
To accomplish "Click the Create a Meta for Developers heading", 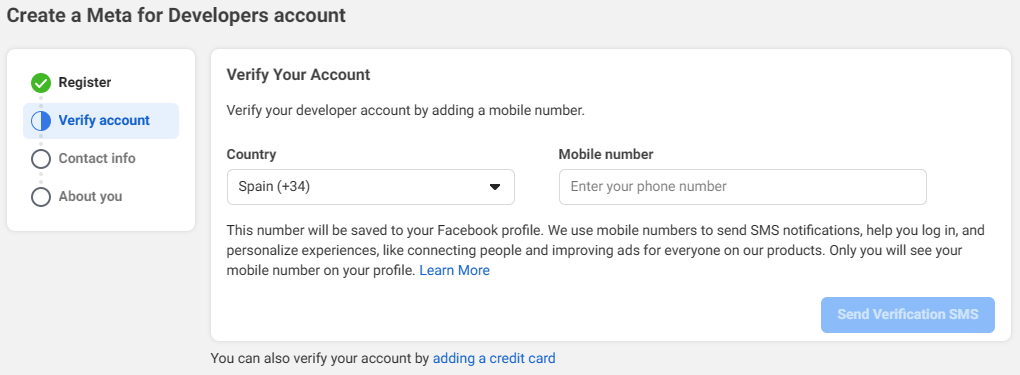I will (x=176, y=16).
